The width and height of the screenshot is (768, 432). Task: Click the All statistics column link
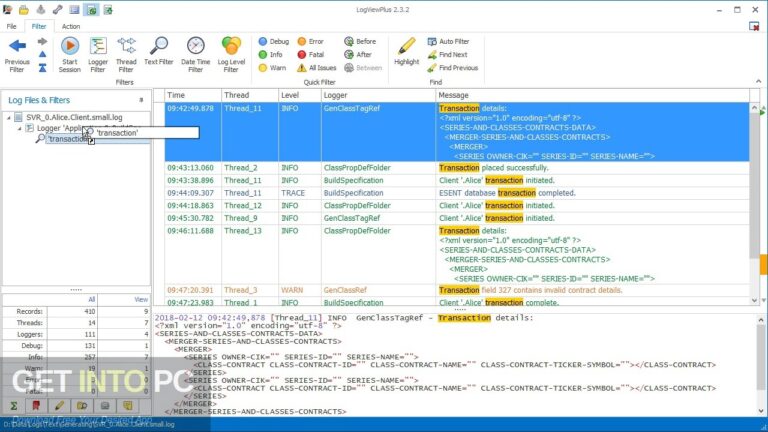pos(92,299)
